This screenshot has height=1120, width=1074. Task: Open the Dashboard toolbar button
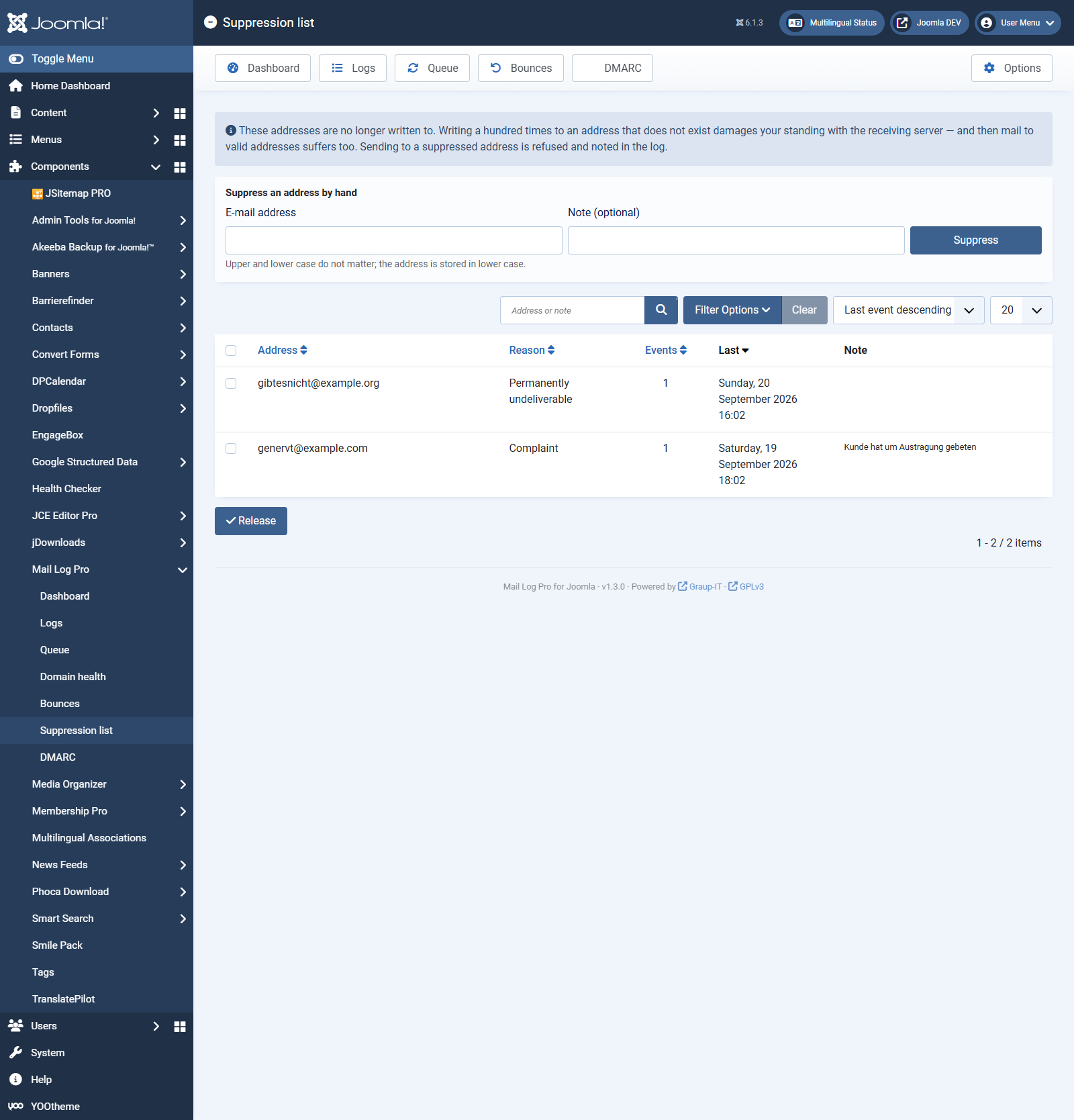[x=262, y=68]
